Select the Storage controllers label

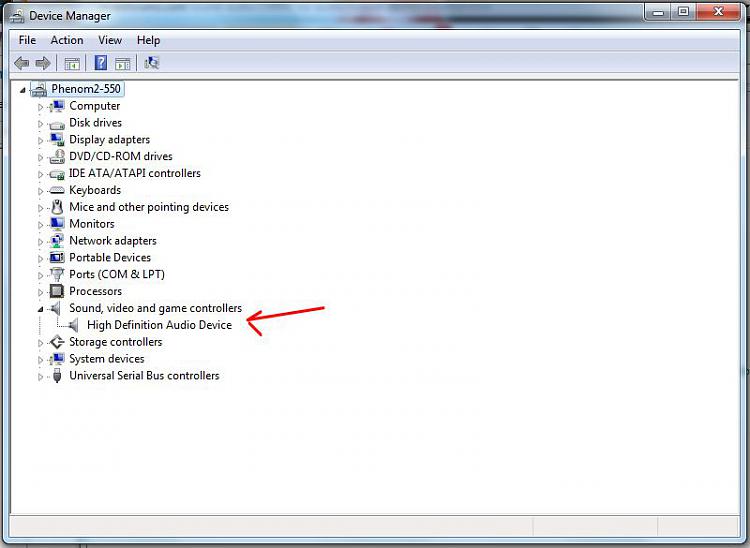115,342
